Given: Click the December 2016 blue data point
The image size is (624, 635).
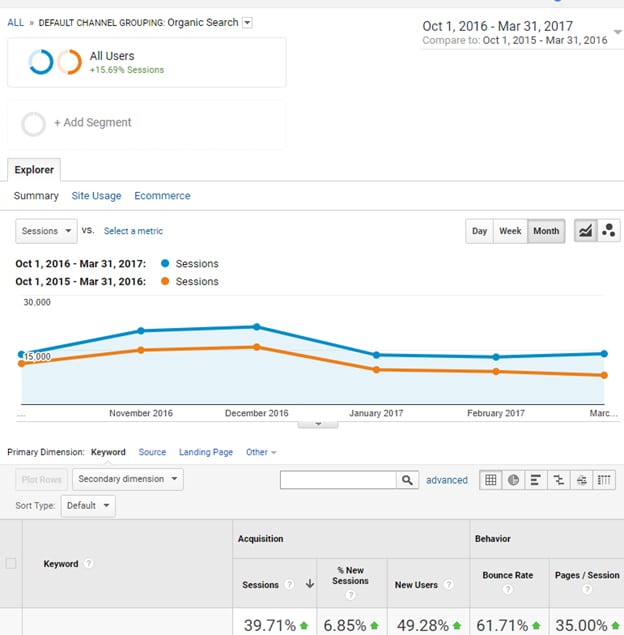Looking at the screenshot, I should coord(257,327).
